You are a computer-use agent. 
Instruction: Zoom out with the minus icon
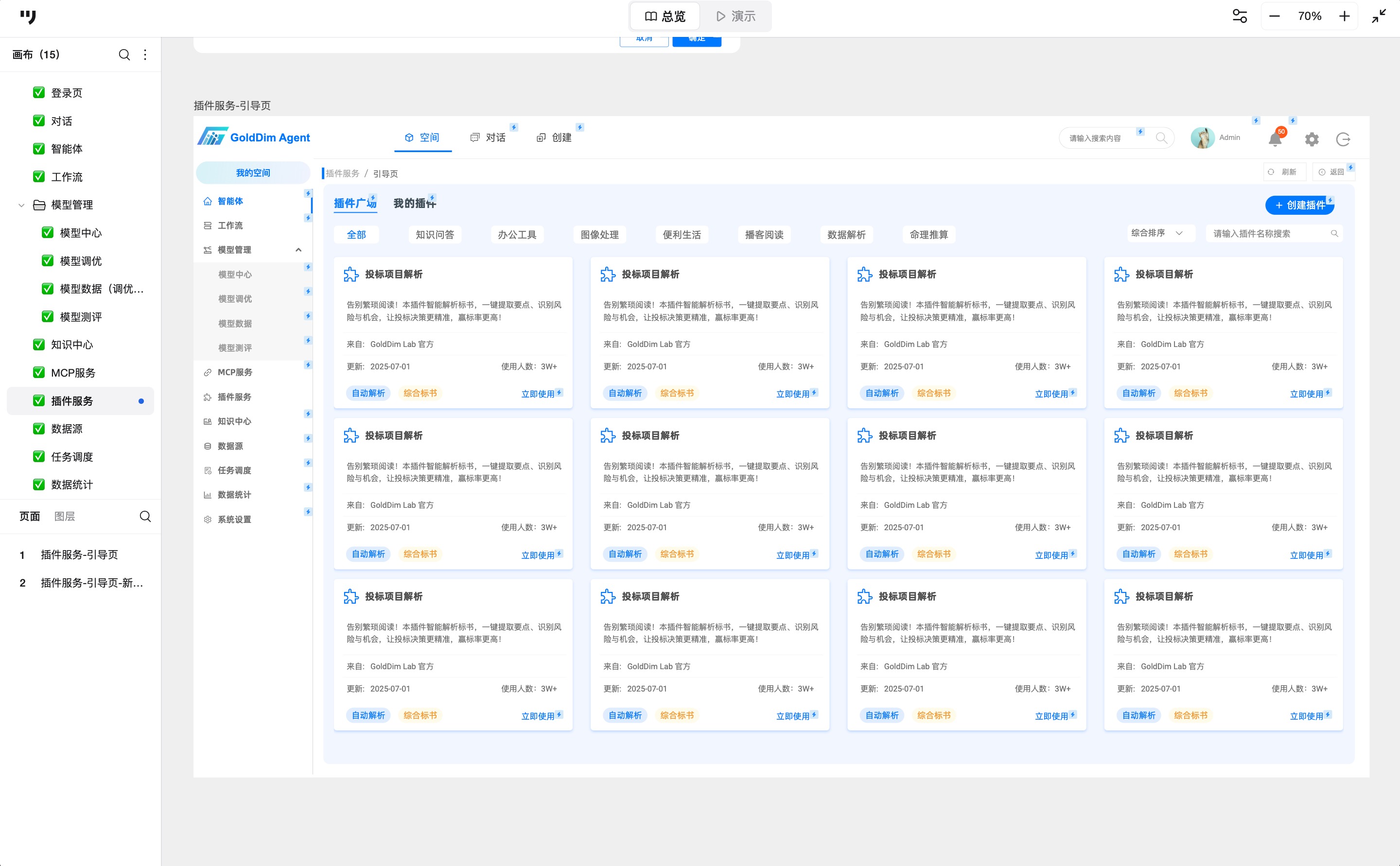1274,16
